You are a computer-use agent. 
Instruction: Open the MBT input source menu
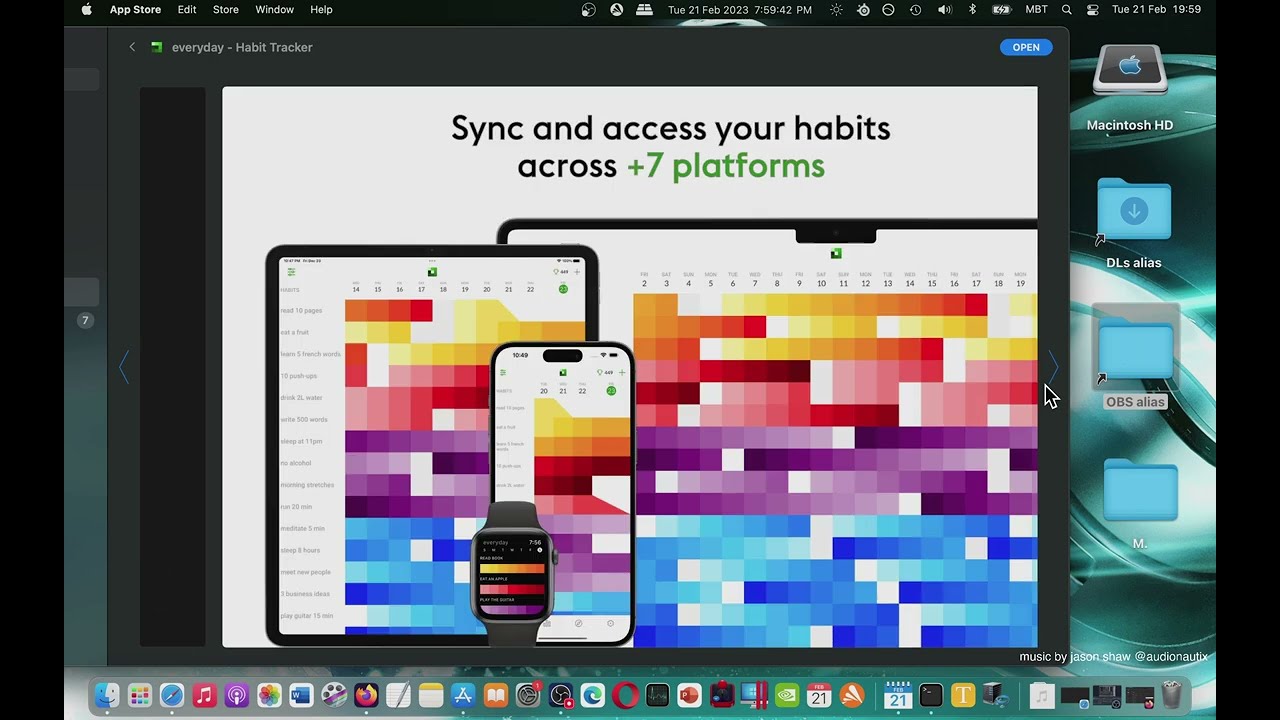(x=1037, y=10)
